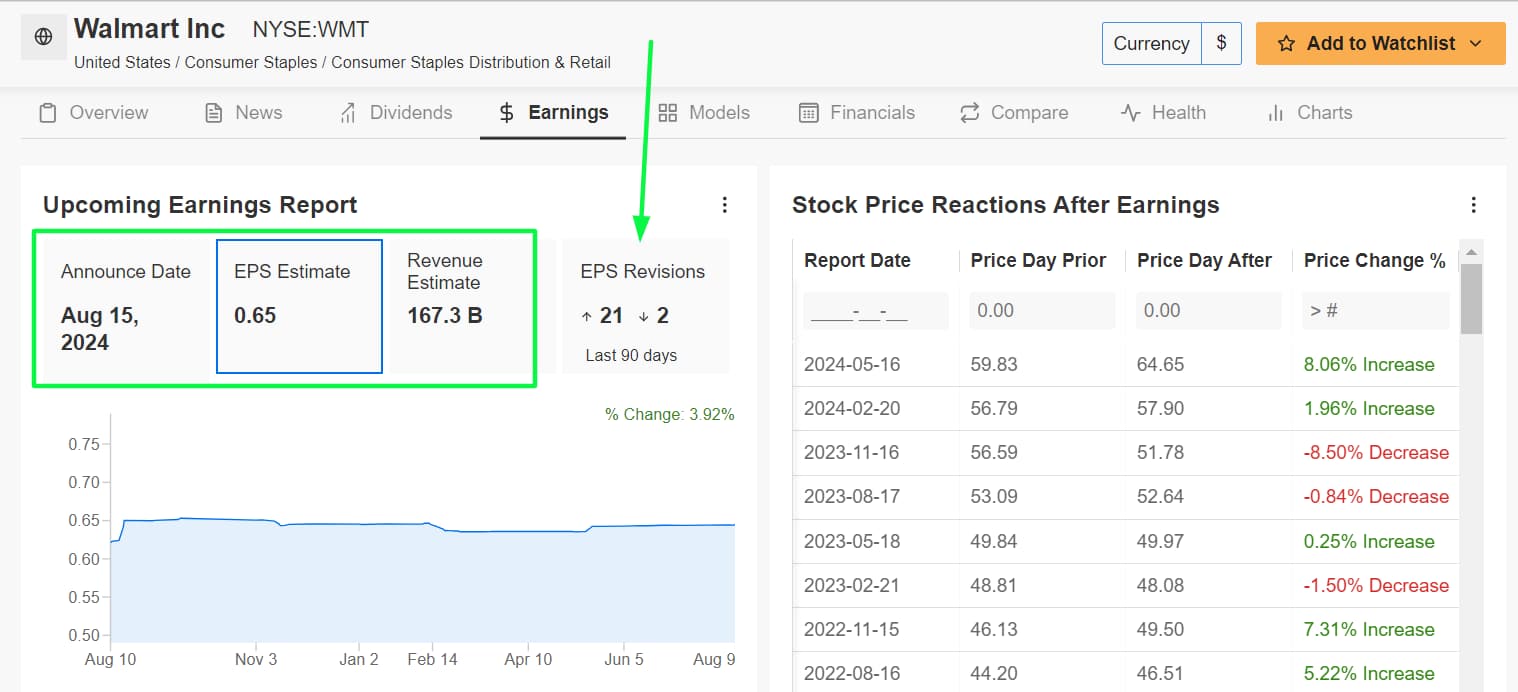Click the document icon on News tab
Image resolution: width=1518 pixels, height=692 pixels.
(x=213, y=113)
